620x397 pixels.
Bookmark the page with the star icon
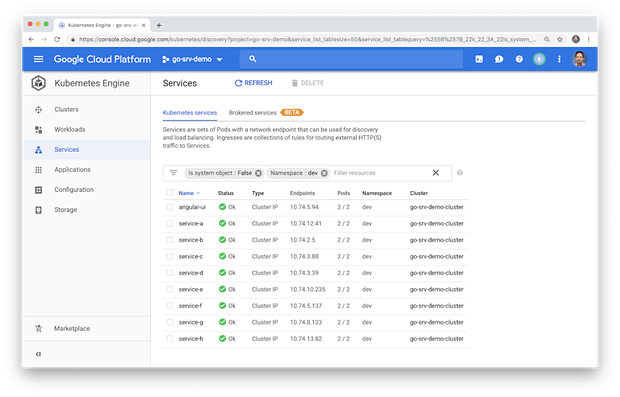coord(560,39)
